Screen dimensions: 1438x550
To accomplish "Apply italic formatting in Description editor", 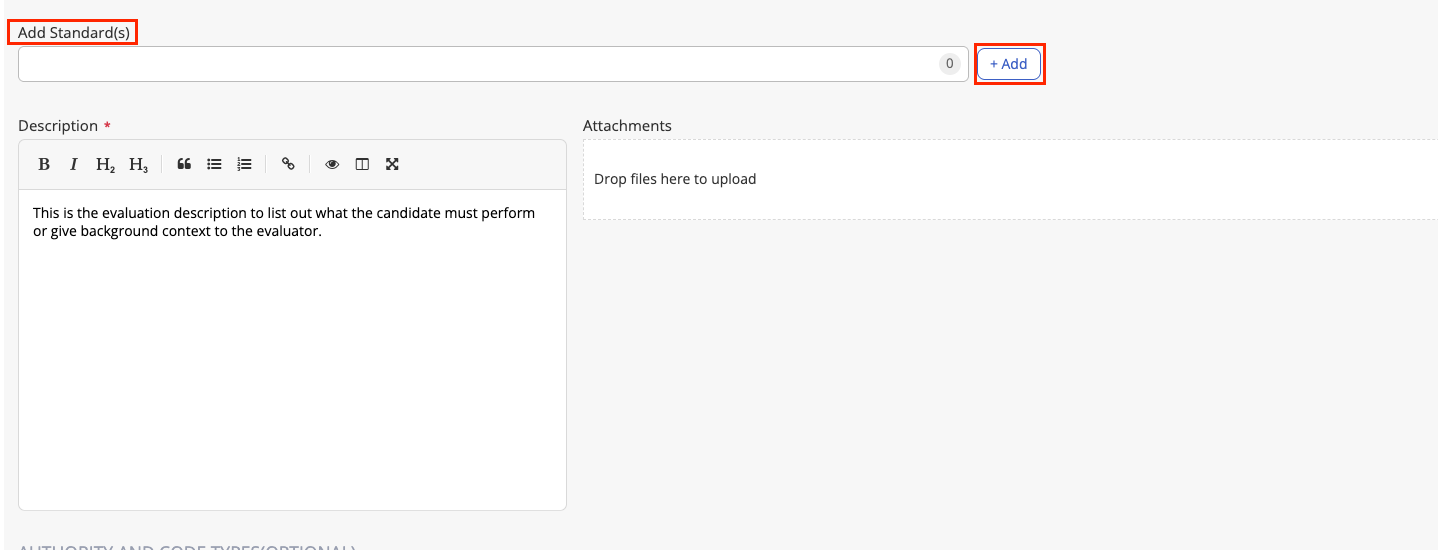I will (x=74, y=165).
